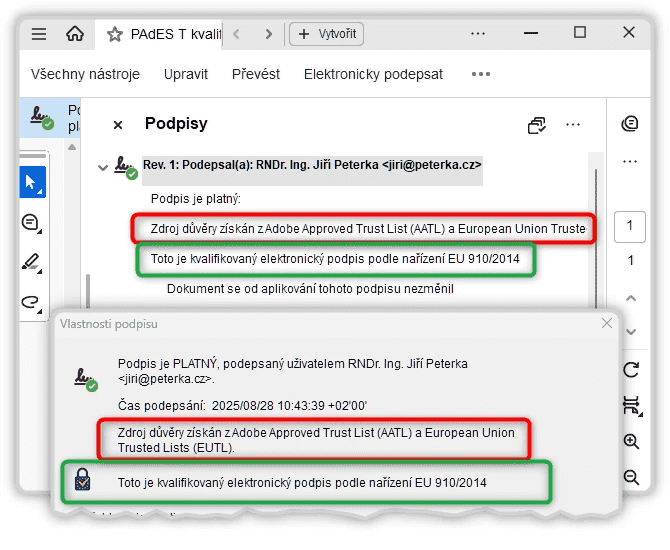Select the arrow selection tool
This screenshot has height=550, width=670.
(x=32, y=182)
